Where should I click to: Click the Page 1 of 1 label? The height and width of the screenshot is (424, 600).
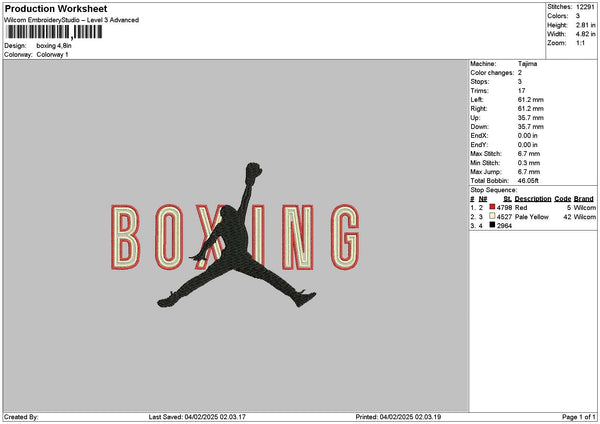tap(579, 417)
